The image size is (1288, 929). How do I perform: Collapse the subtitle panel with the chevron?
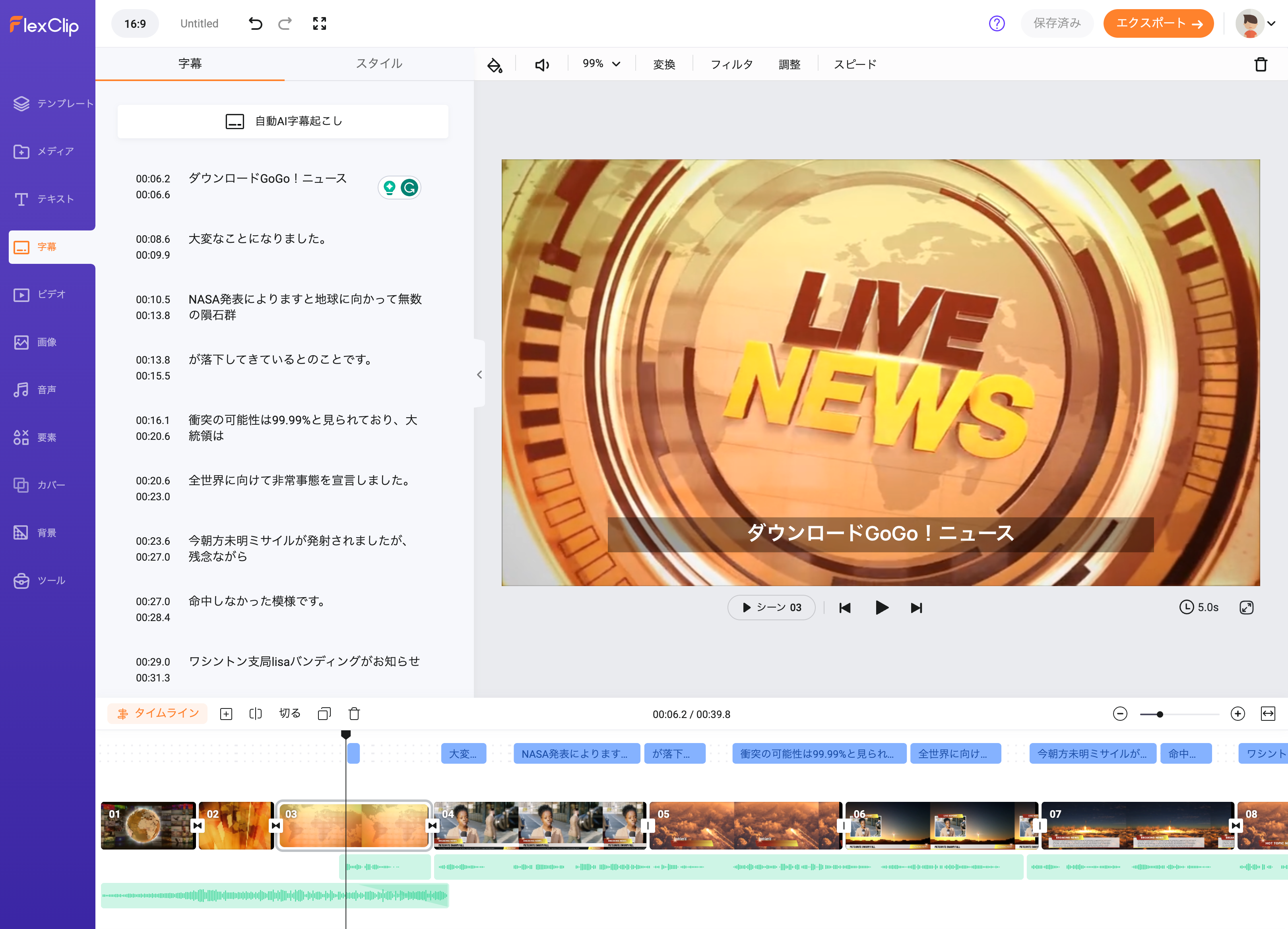[479, 375]
